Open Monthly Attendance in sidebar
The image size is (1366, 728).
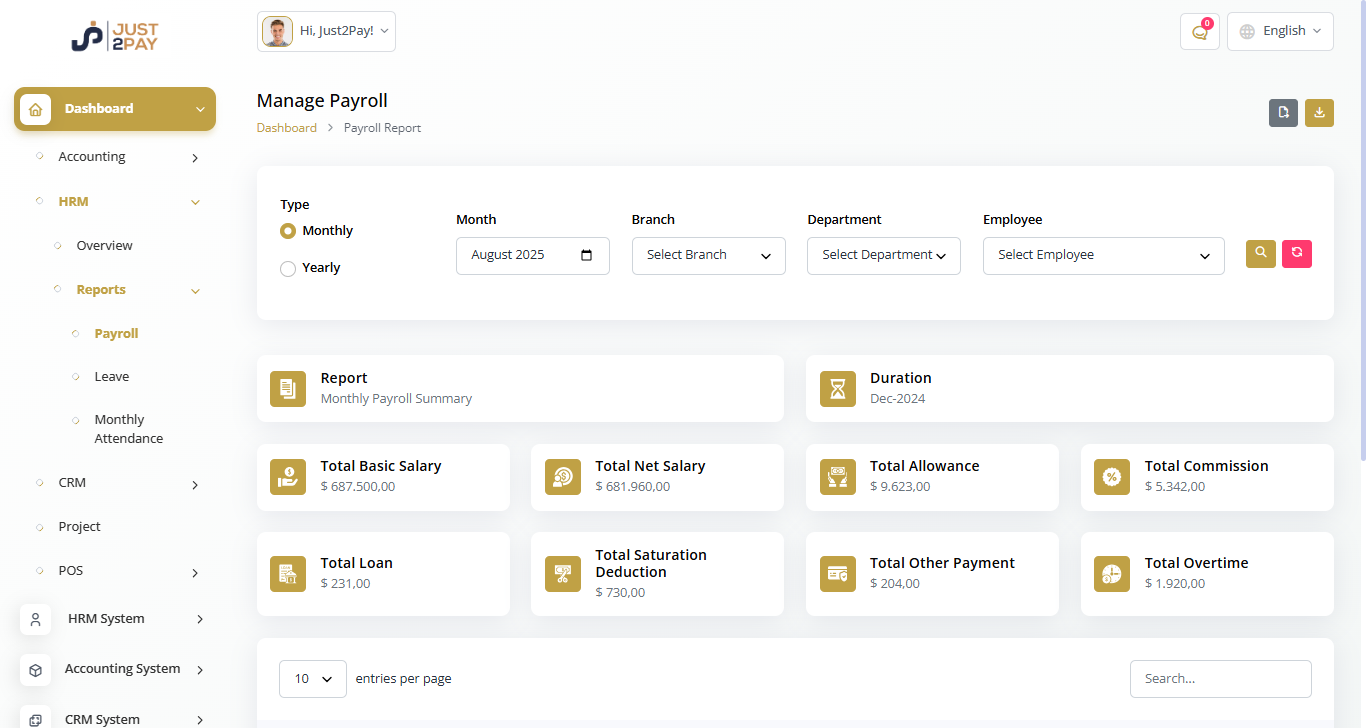click(128, 429)
